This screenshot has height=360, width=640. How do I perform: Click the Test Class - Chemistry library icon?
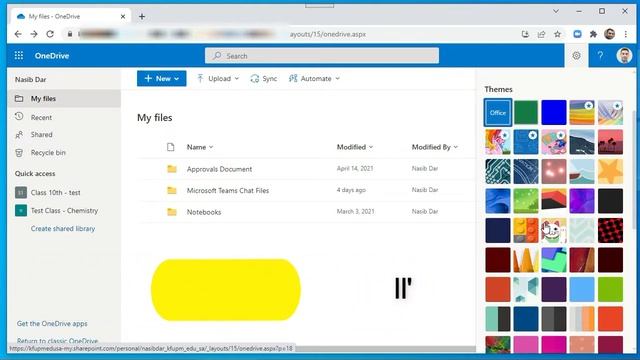(x=21, y=211)
